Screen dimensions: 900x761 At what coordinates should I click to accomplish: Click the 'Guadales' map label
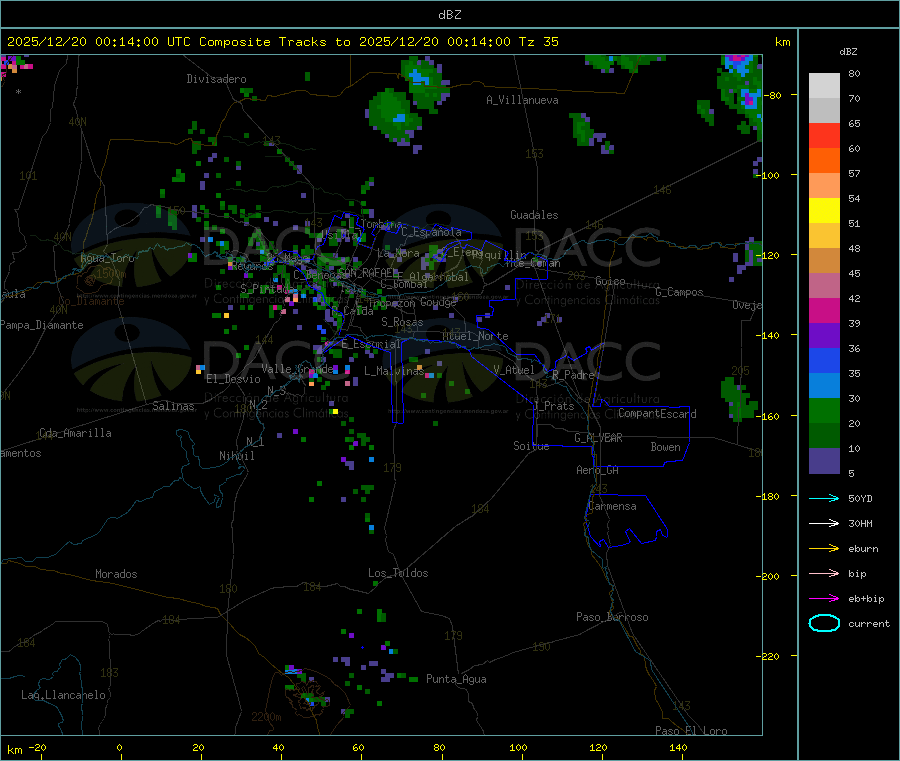534,215
